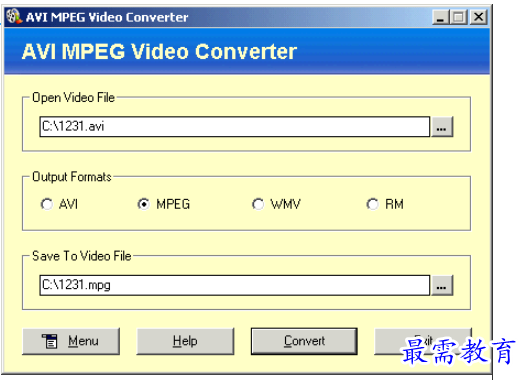Choose the RM output format option
The width and height of the screenshot is (524, 383).
coord(372,204)
